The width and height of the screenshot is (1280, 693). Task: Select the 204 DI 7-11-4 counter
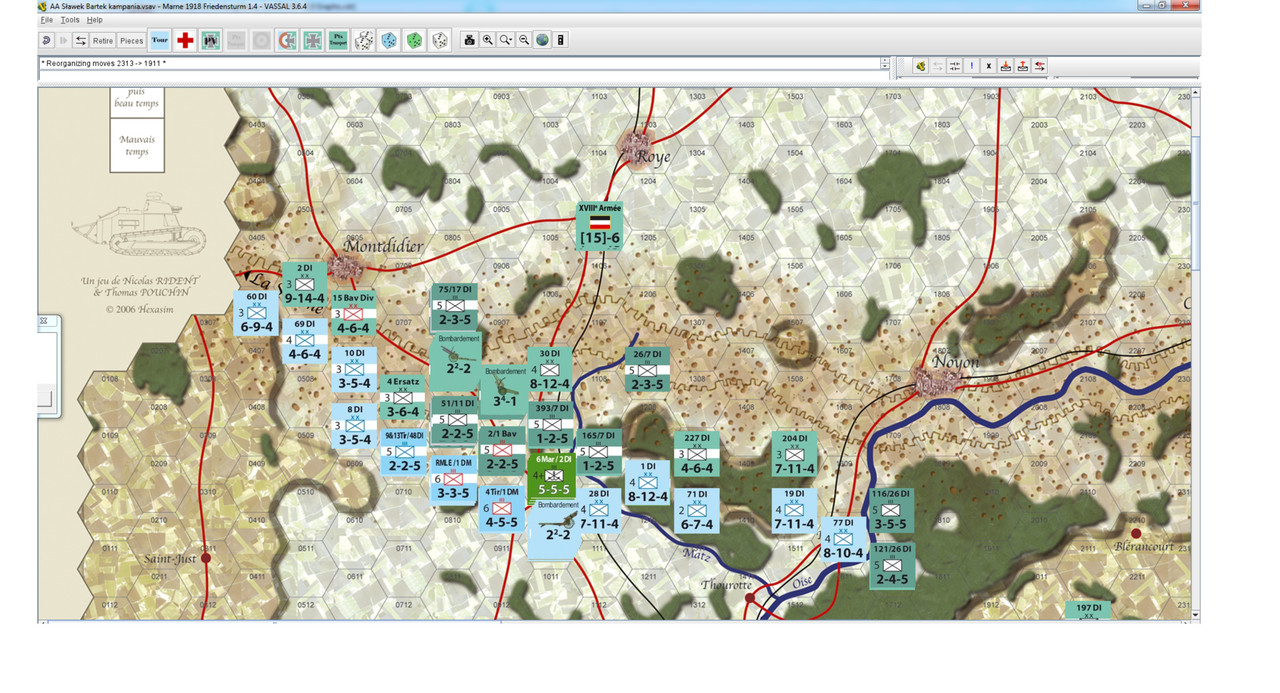click(795, 454)
